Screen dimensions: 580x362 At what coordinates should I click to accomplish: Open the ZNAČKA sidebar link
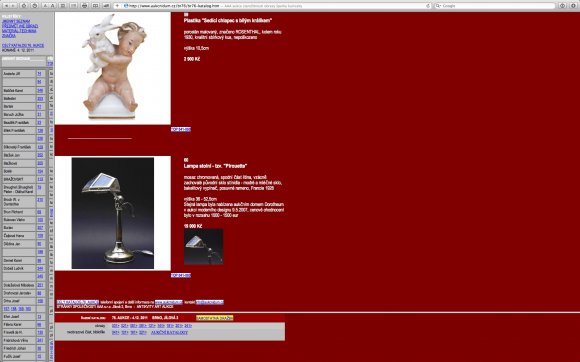coord(9,36)
